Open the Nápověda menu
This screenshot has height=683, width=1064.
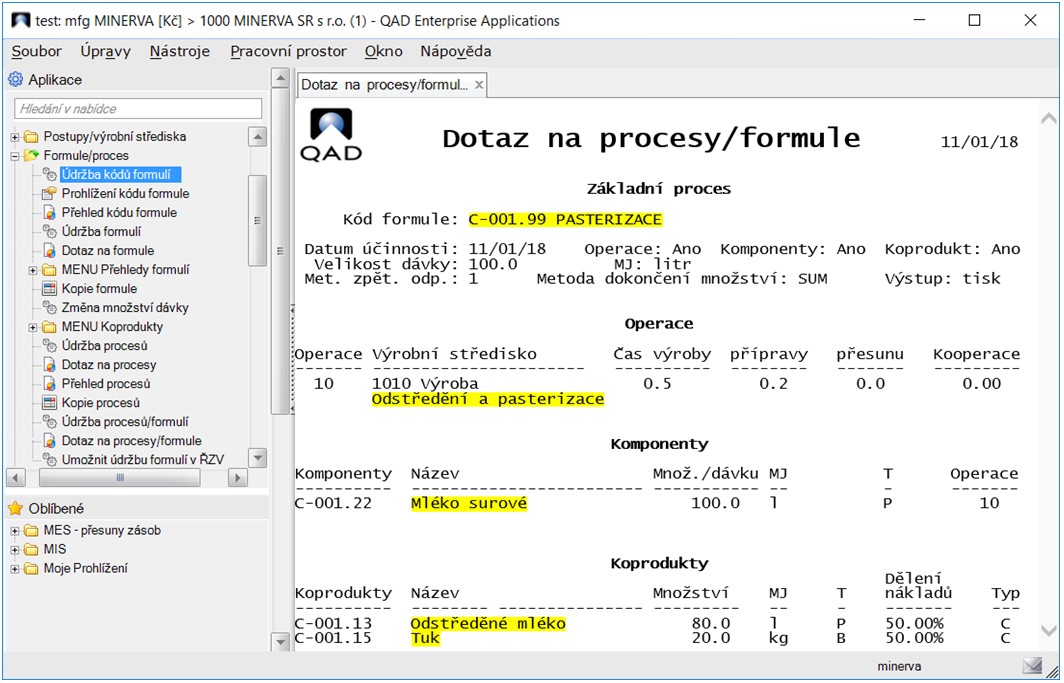pyautogui.click(x=455, y=52)
